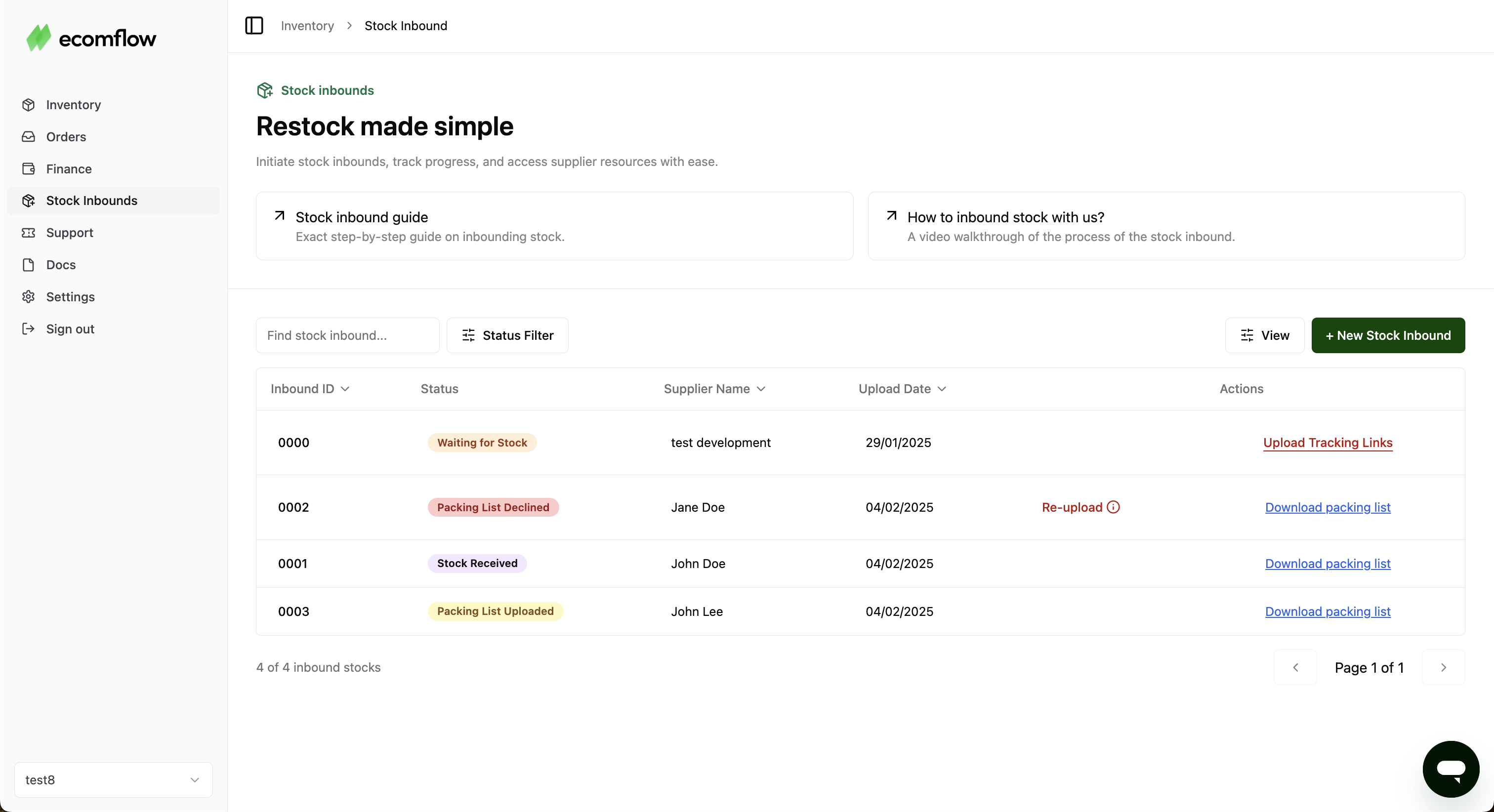Viewport: 1494px width, 812px height.
Task: Sort by Inbound ID column
Action: 310,389
